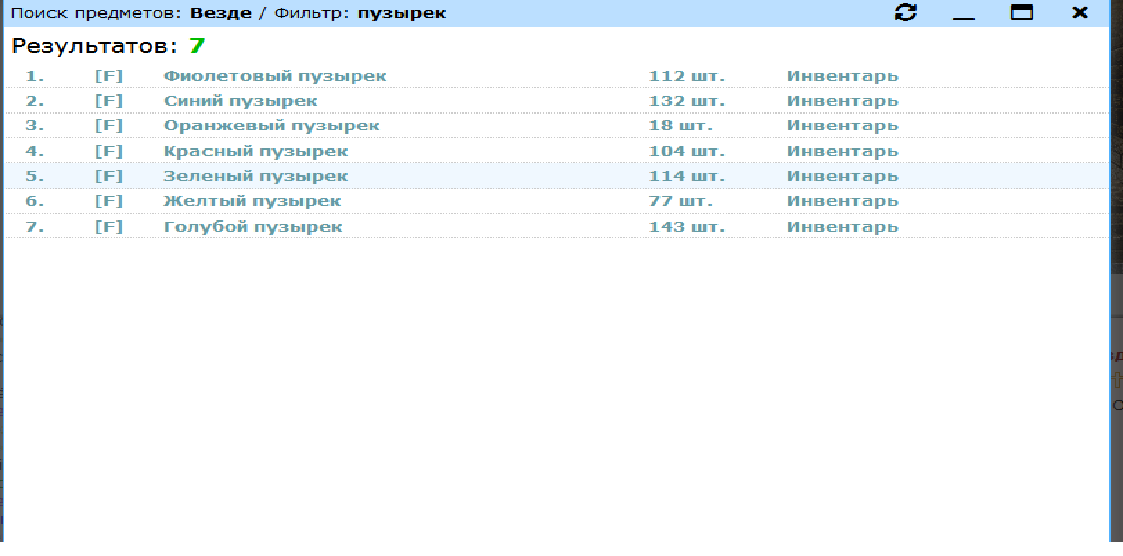Click [F] tag of Фиолетовый пузырек row

point(109,76)
